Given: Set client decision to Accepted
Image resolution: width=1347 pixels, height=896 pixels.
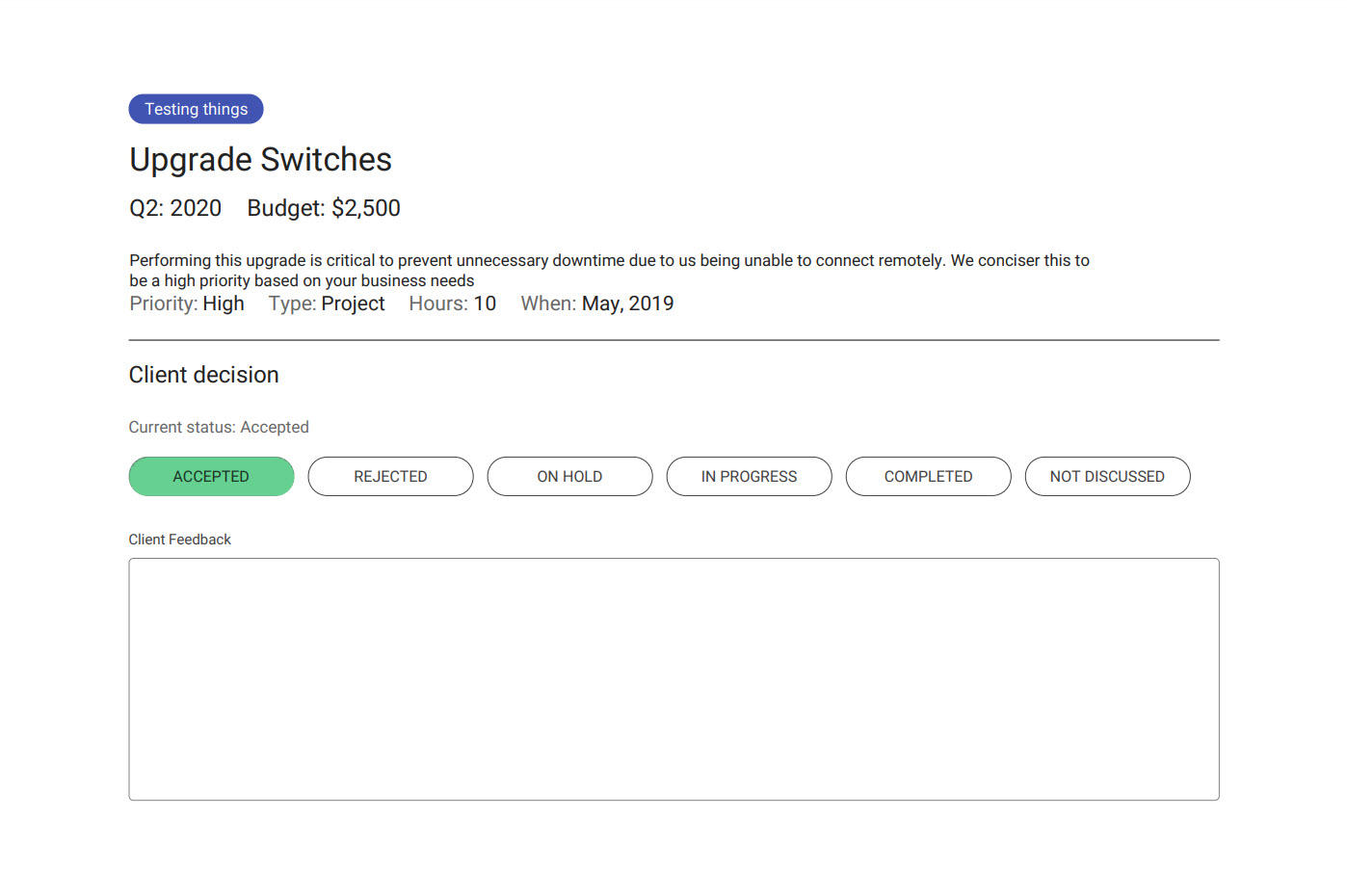Looking at the screenshot, I should 211,476.
